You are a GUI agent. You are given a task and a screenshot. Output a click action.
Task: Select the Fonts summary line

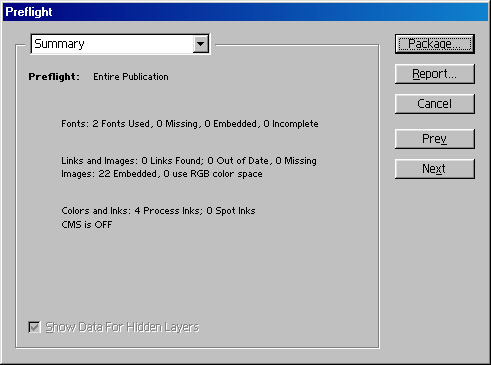pyautogui.click(x=190, y=124)
